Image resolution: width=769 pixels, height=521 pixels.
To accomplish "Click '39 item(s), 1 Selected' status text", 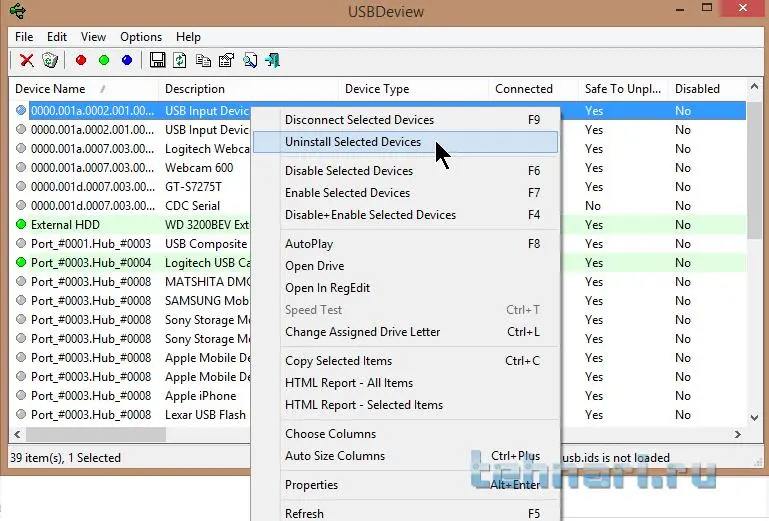I will [65, 458].
